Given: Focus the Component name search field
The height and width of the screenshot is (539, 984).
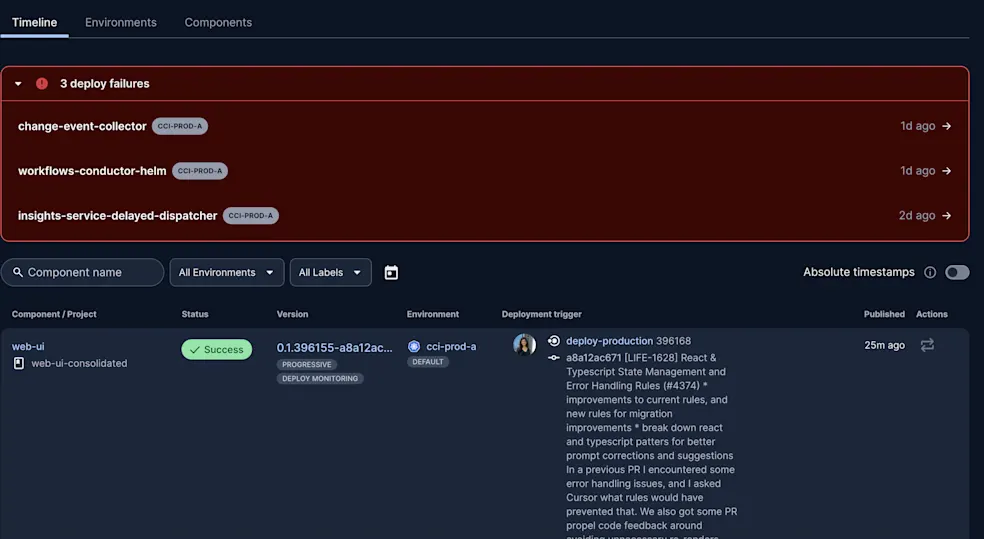Looking at the screenshot, I should [x=82, y=272].
